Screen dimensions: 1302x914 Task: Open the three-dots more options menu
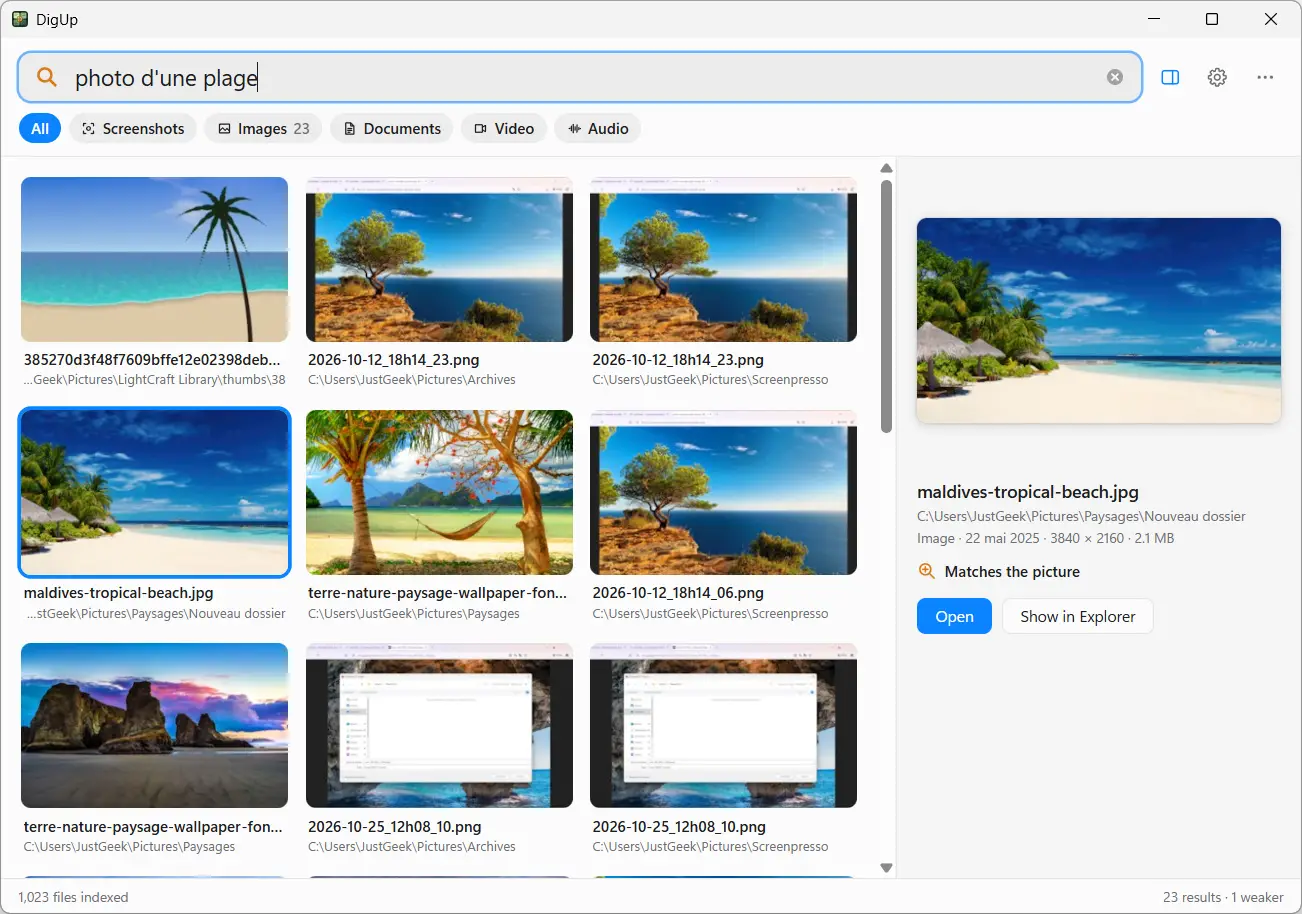(x=1265, y=77)
